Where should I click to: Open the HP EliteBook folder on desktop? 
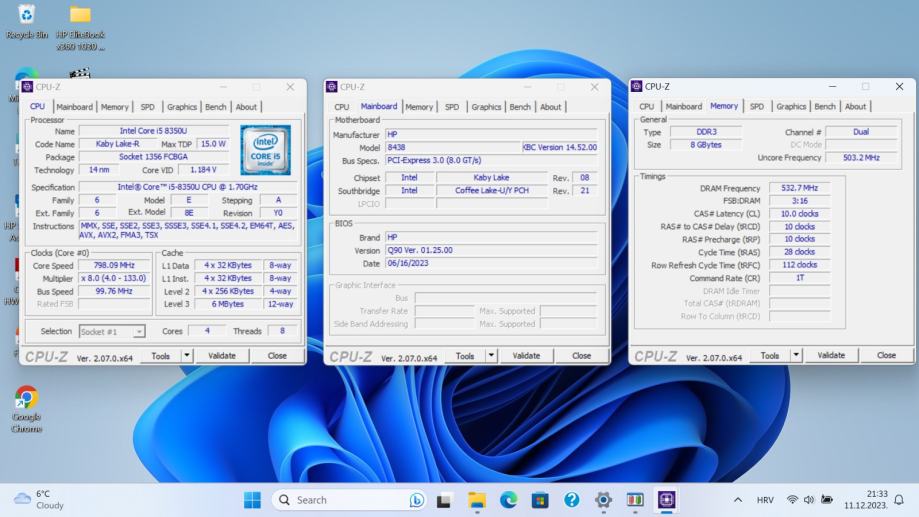click(80, 16)
